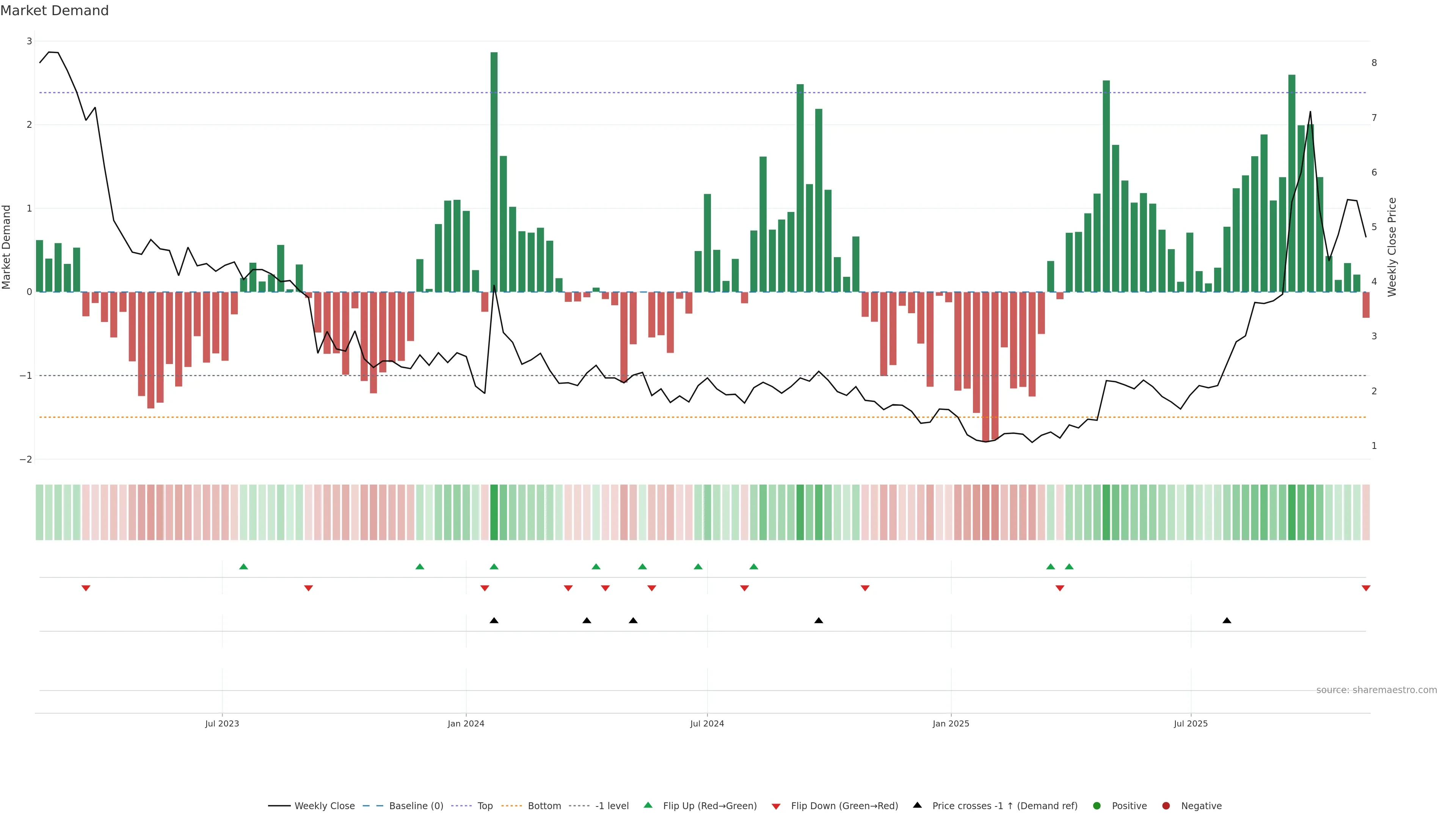The height and width of the screenshot is (819, 1456).
Task: Toggle the Top dotted line legend entry
Action: [x=485, y=805]
